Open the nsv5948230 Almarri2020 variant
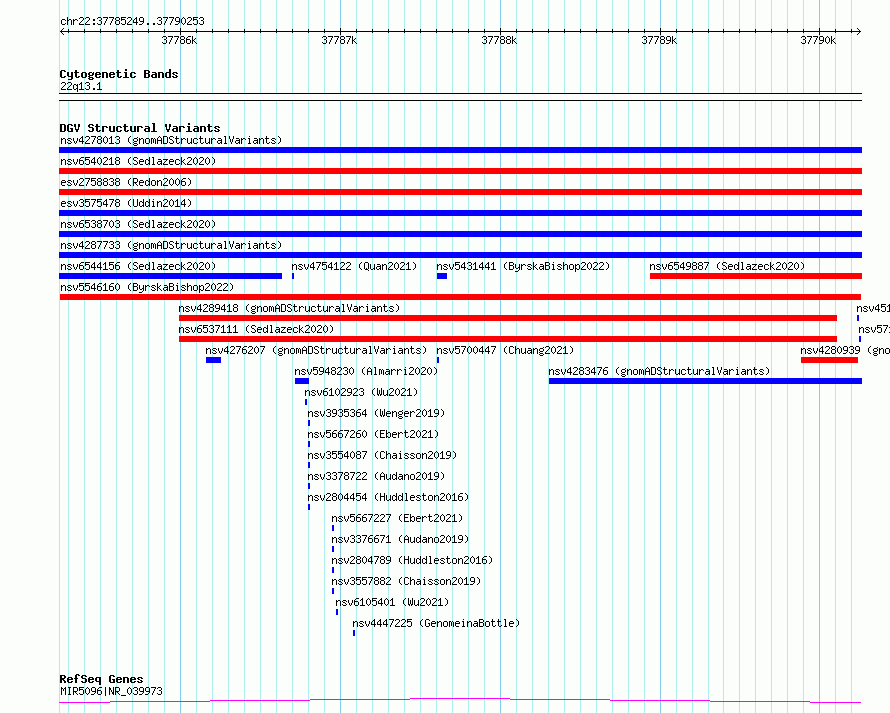This screenshot has height=713, width=890. 366,371
